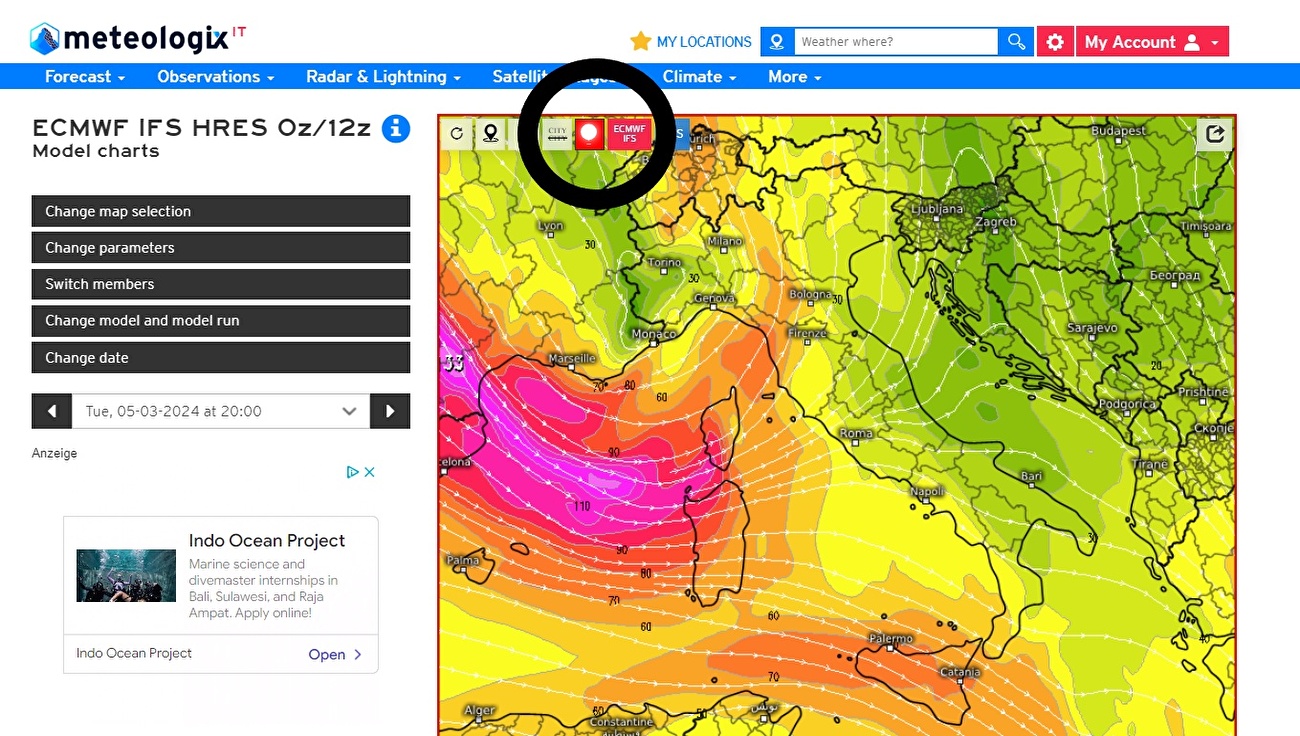
Task: Click Indo Ocean Project ad headline
Action: coord(267,540)
